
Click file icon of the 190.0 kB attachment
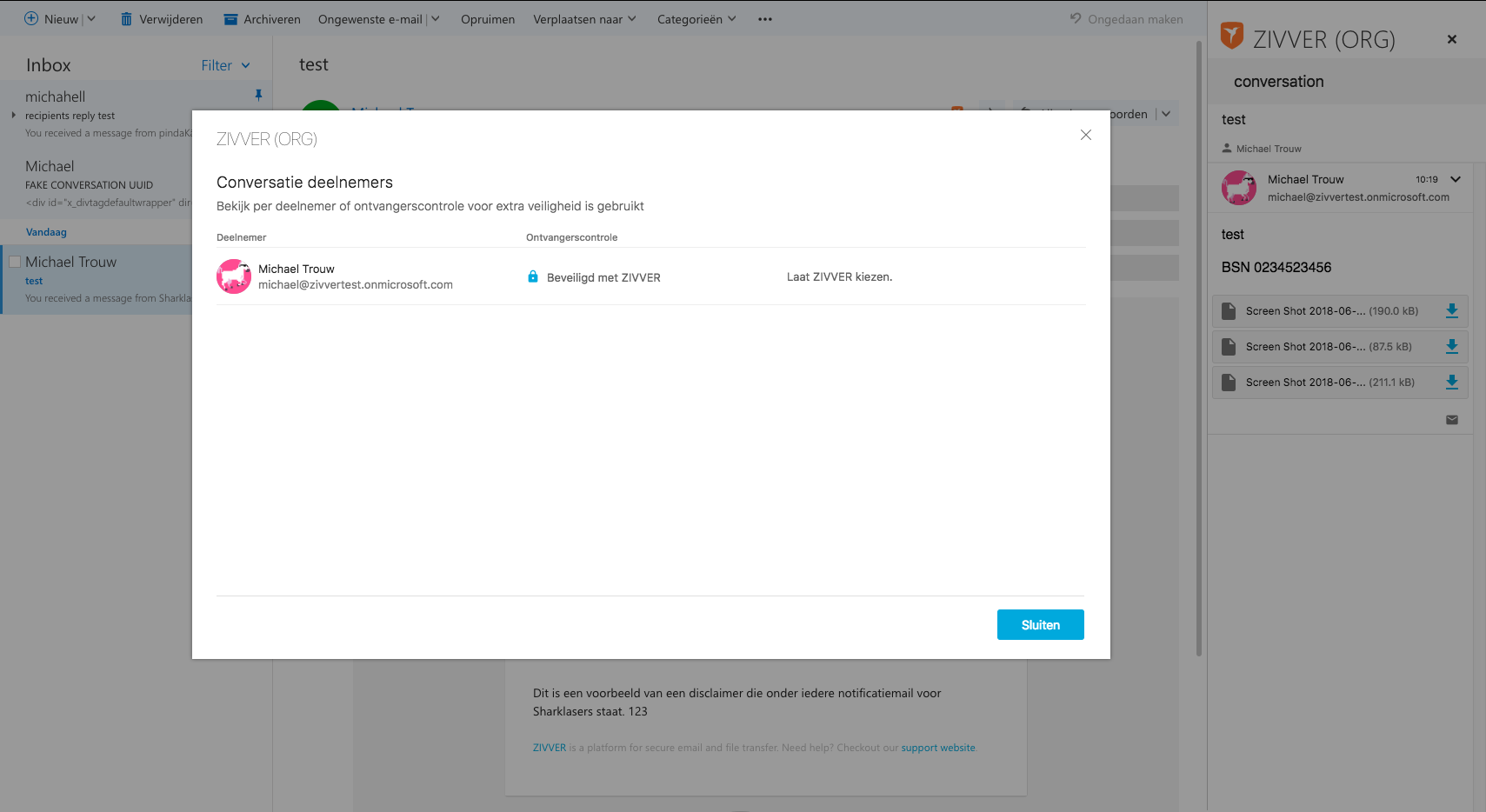click(1229, 310)
